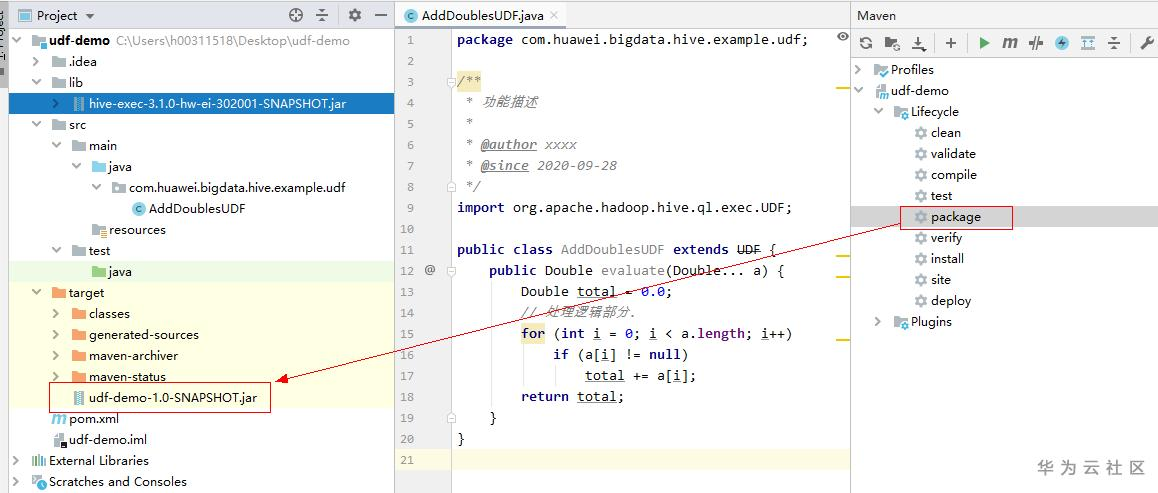Open the Project view dropdown
The image size is (1158, 493).
pyautogui.click(x=90, y=15)
